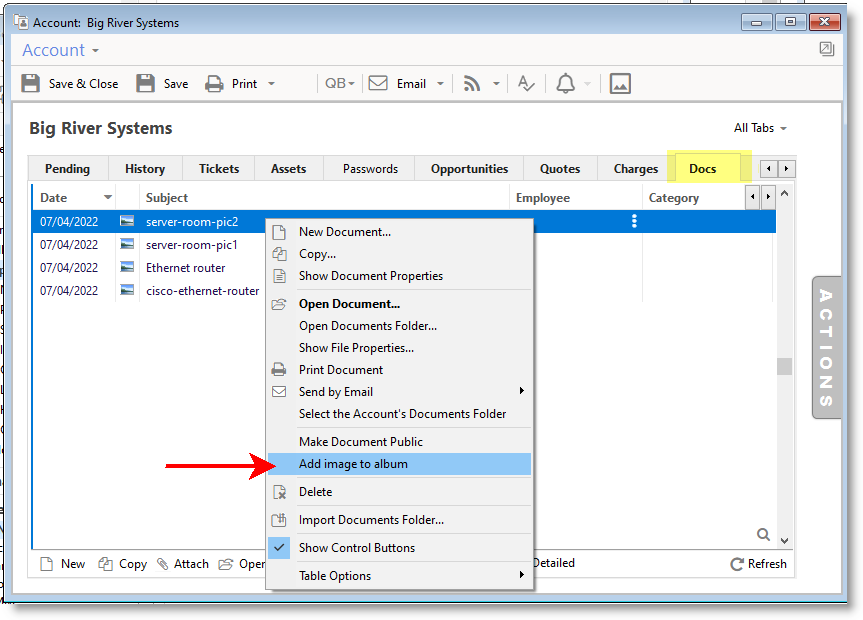Viewport: 863px width, 620px height.
Task: Click the Refresh button
Action: [x=758, y=564]
